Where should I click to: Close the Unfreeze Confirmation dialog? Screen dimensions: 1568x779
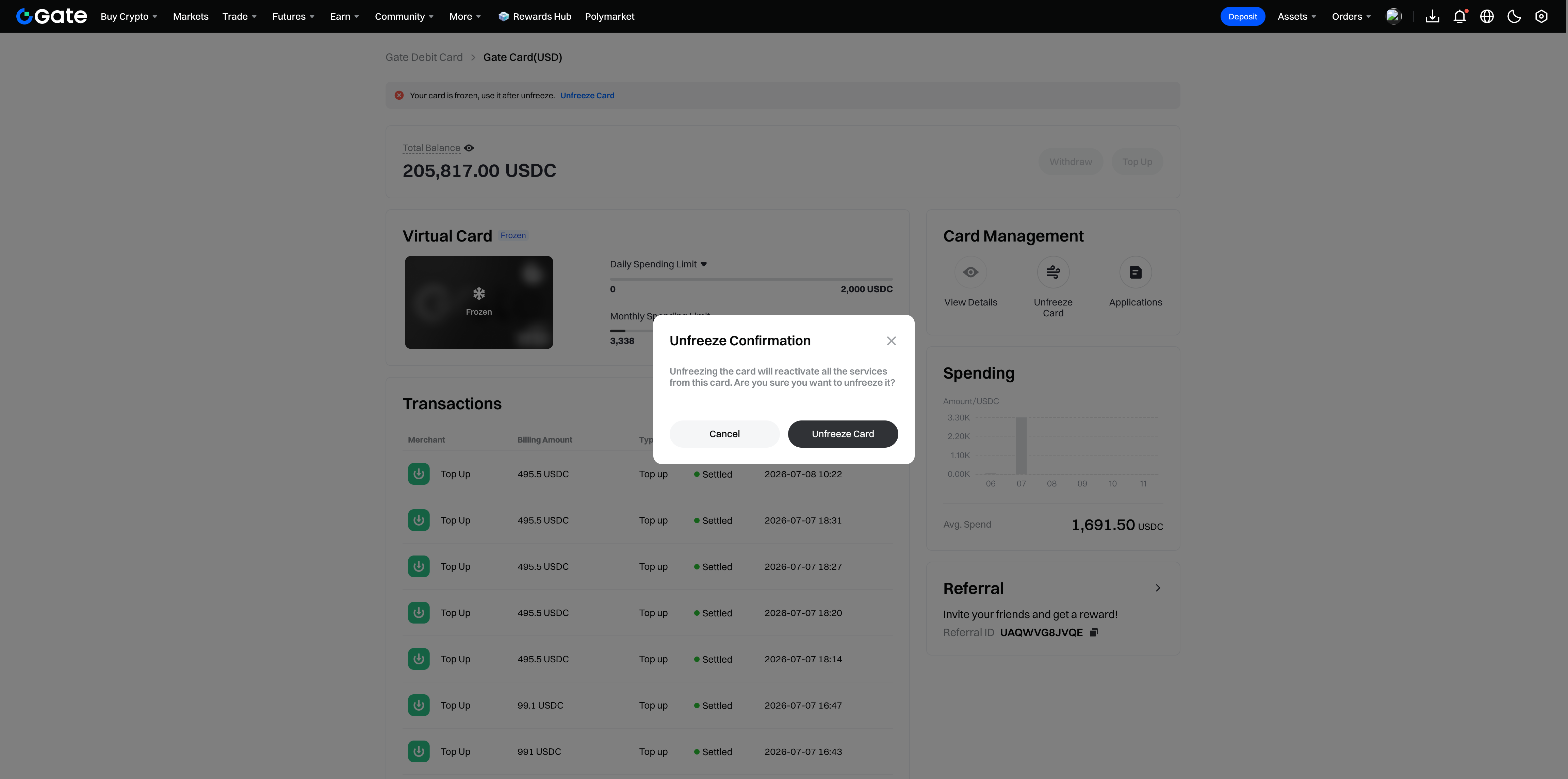(x=891, y=341)
